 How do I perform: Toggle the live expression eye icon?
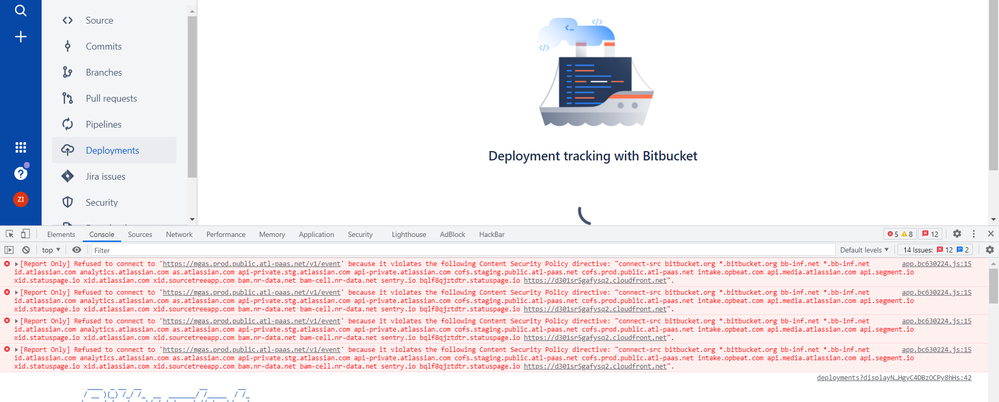click(76, 250)
